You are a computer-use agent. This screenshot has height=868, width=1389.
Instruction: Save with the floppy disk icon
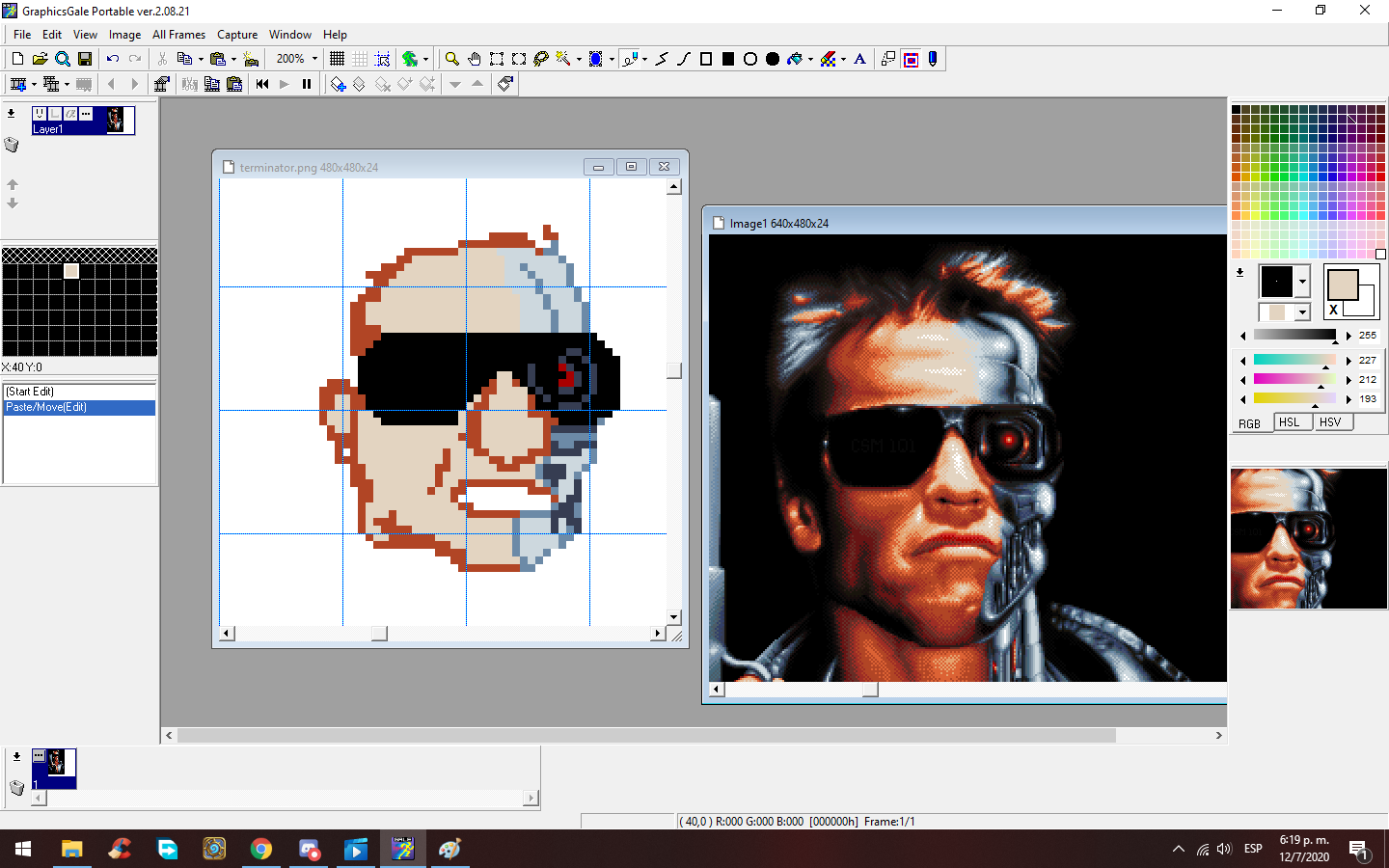pyautogui.click(x=85, y=59)
